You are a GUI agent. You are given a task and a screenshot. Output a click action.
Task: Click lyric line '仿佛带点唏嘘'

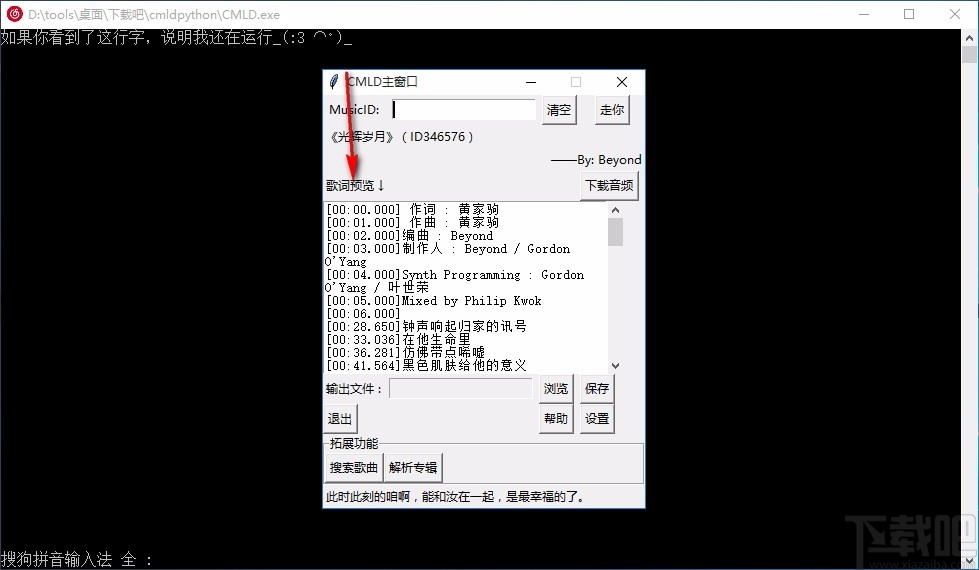[443, 353]
